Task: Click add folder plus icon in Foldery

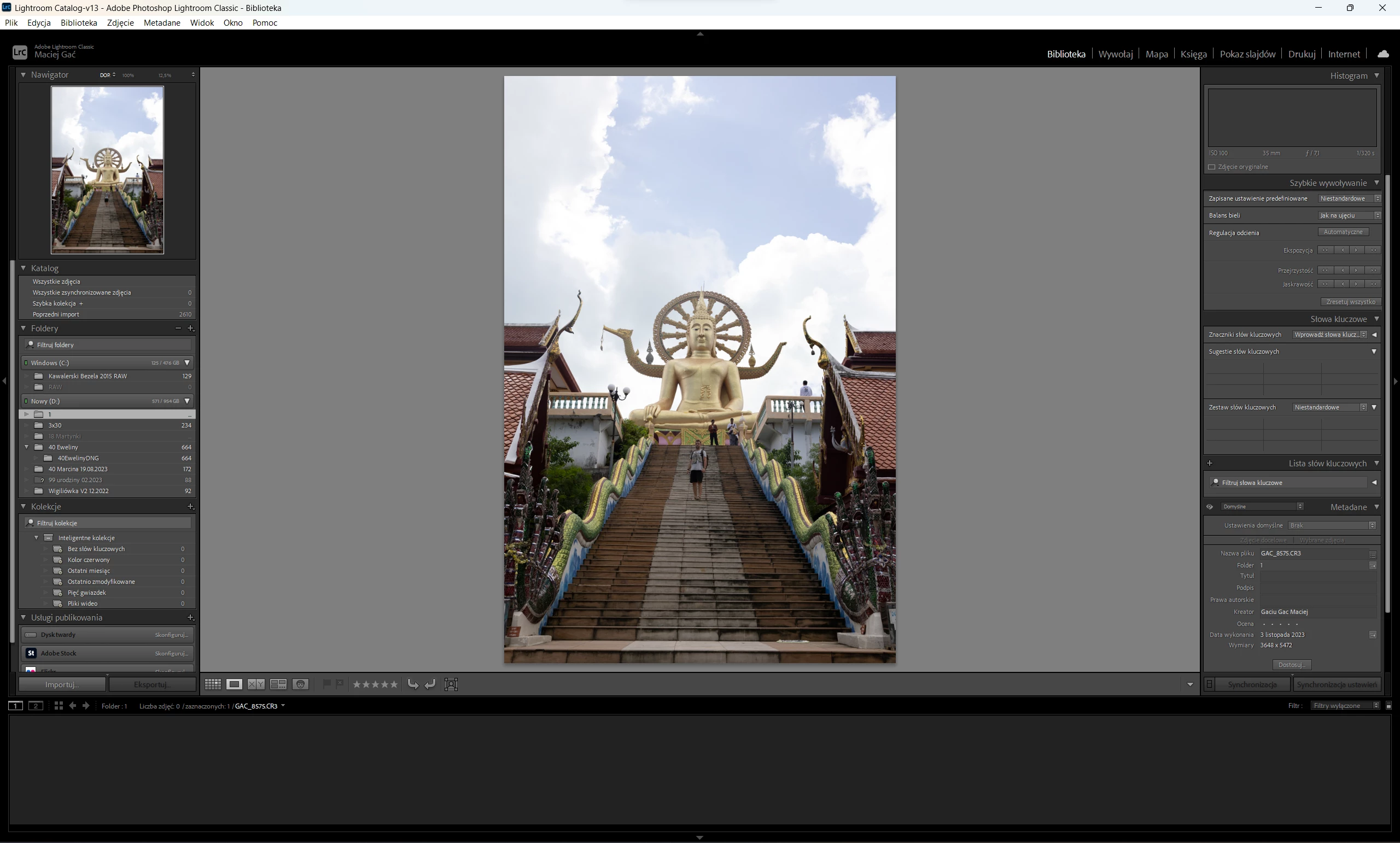Action: (191, 329)
